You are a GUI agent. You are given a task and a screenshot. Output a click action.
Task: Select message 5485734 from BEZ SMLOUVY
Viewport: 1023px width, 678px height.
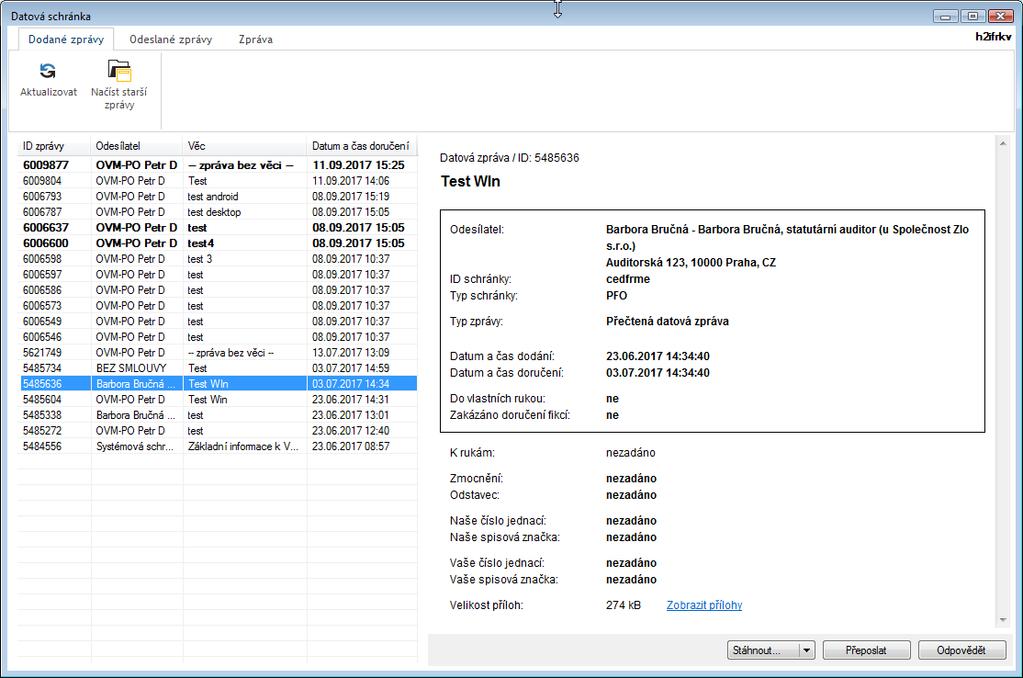218,368
